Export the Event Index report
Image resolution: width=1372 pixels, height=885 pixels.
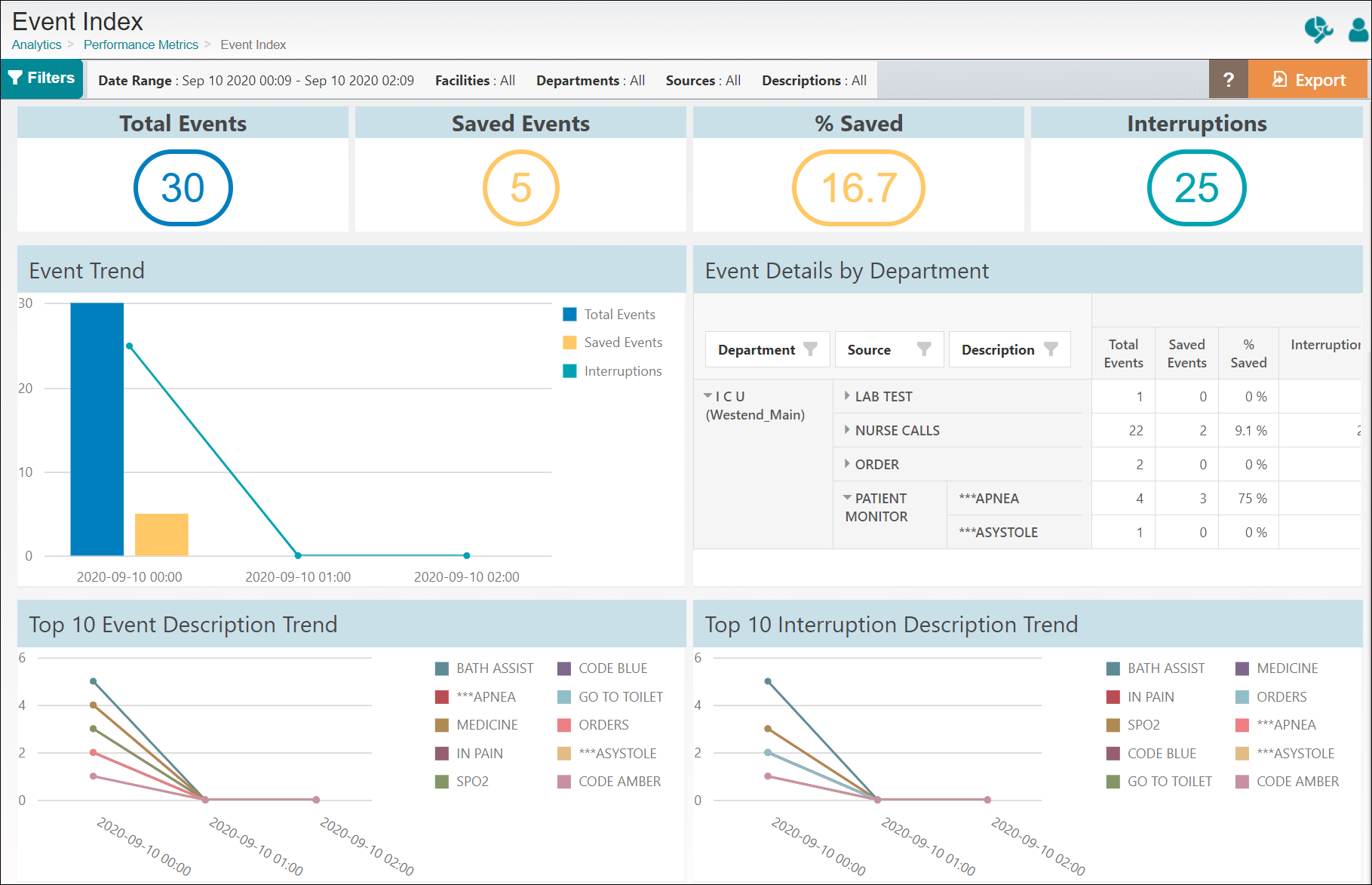(x=1308, y=79)
